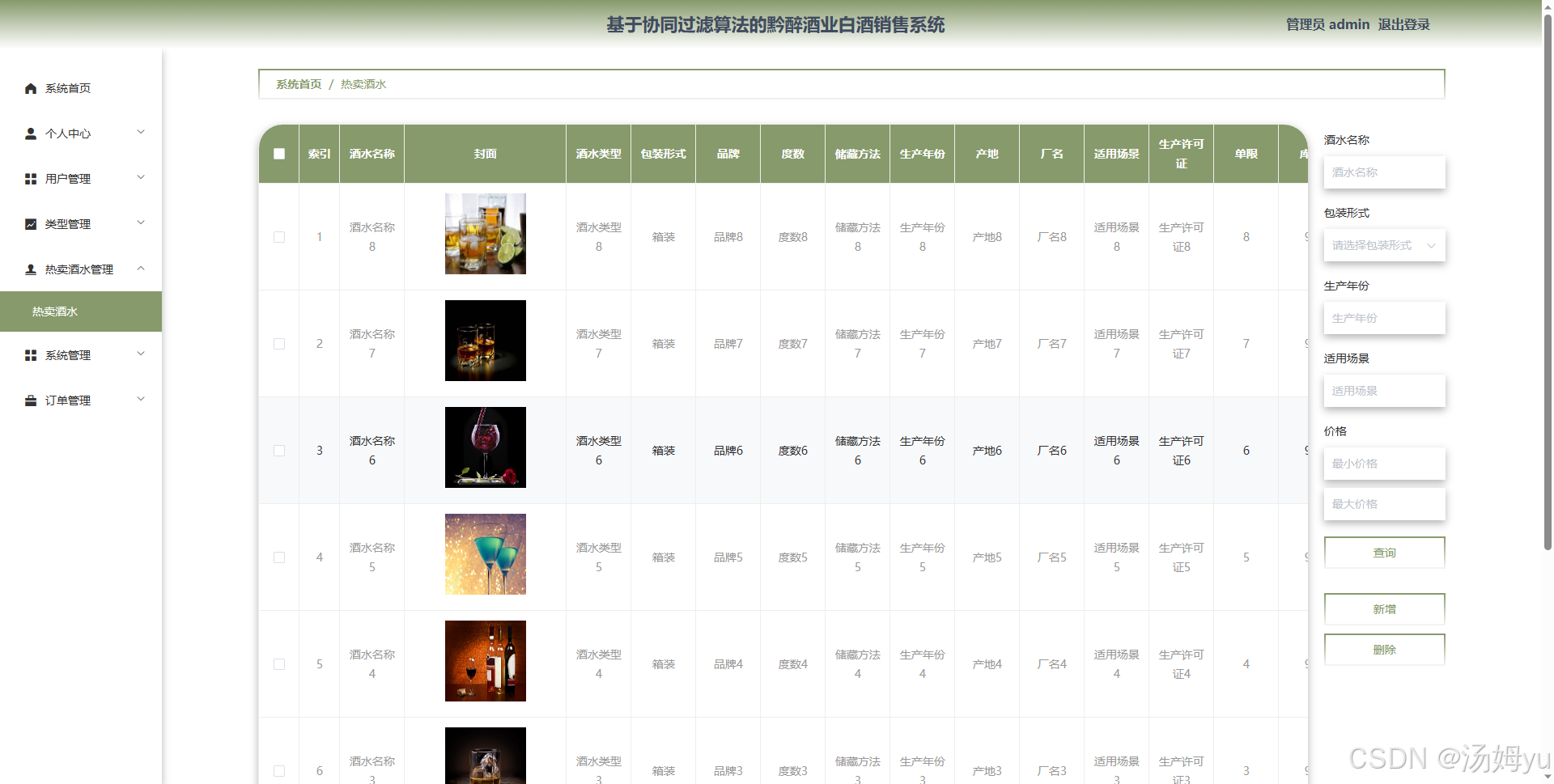The image size is (1554, 784).
Task: Collapse the 热卖酒水管理 menu chevron
Action: (x=141, y=268)
